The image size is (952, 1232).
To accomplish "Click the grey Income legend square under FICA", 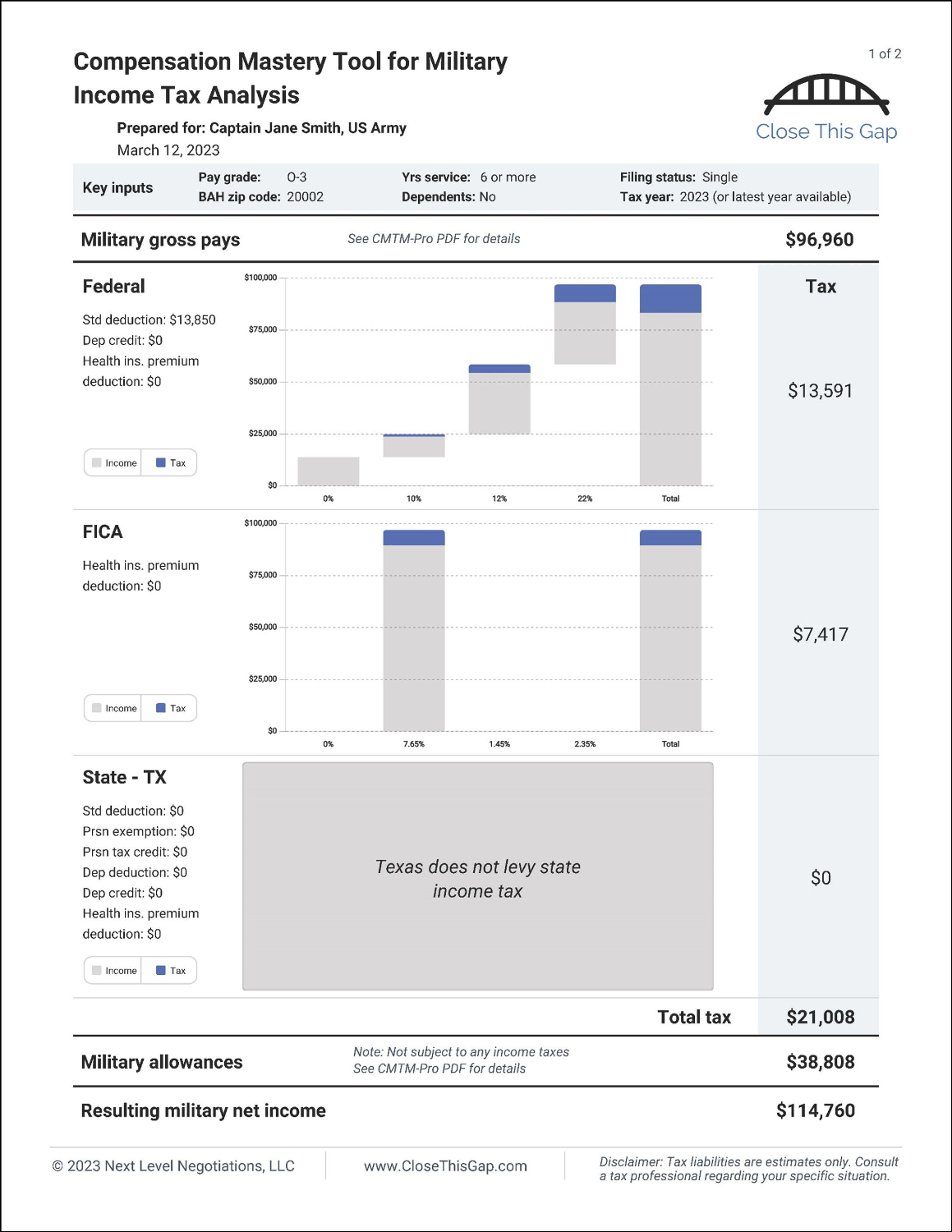I will 97,708.
